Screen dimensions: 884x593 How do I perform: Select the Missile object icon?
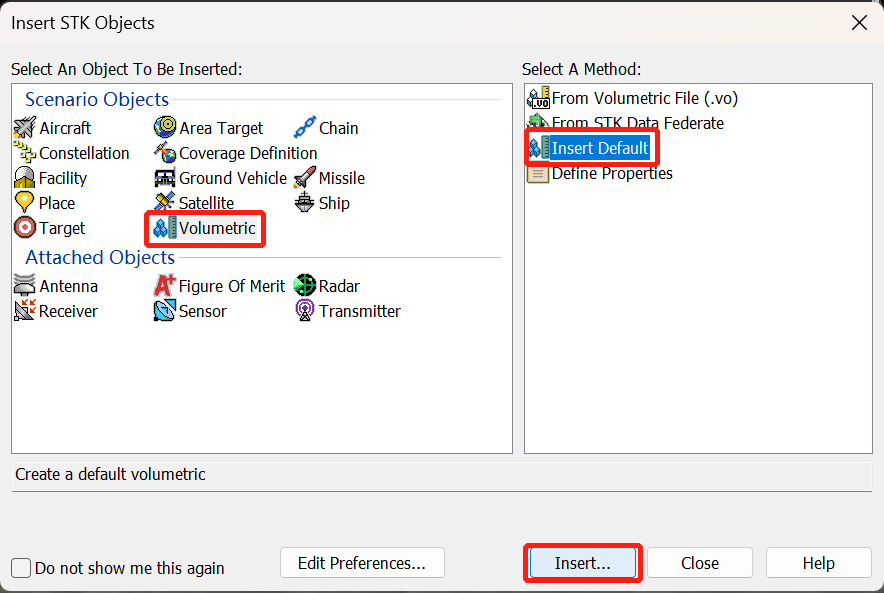coord(305,178)
